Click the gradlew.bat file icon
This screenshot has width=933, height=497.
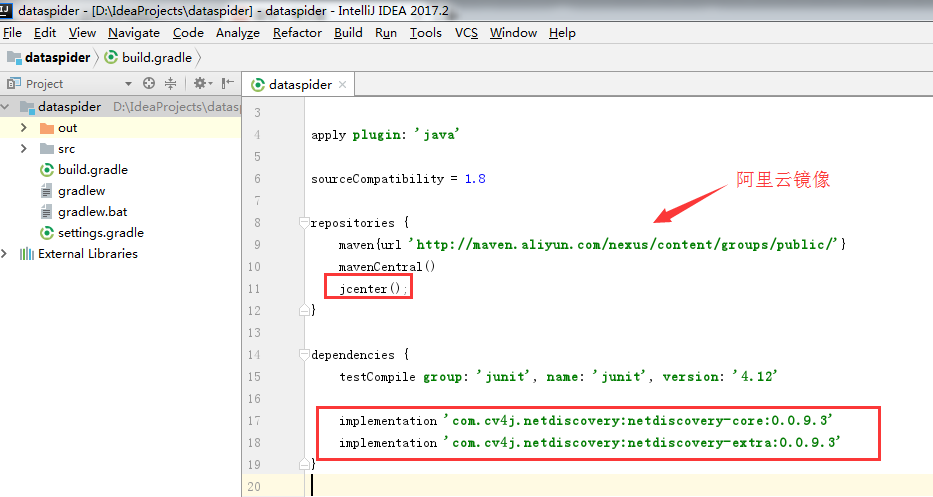[46, 212]
